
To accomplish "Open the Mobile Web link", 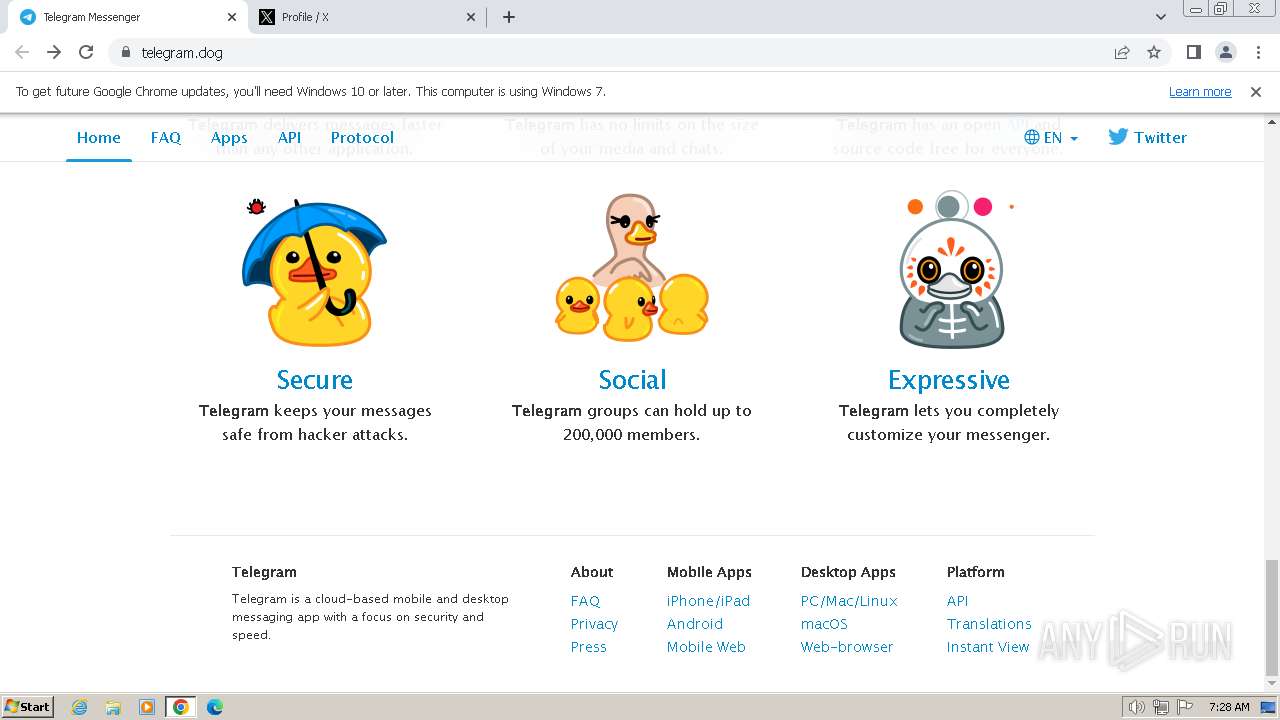I will point(706,647).
